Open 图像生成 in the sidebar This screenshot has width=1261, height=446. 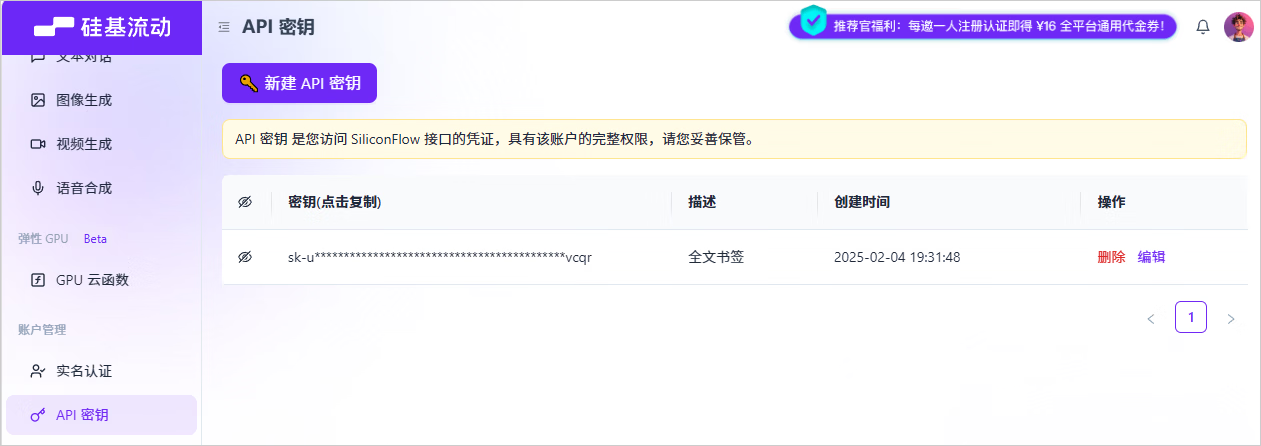[x=101, y=100]
